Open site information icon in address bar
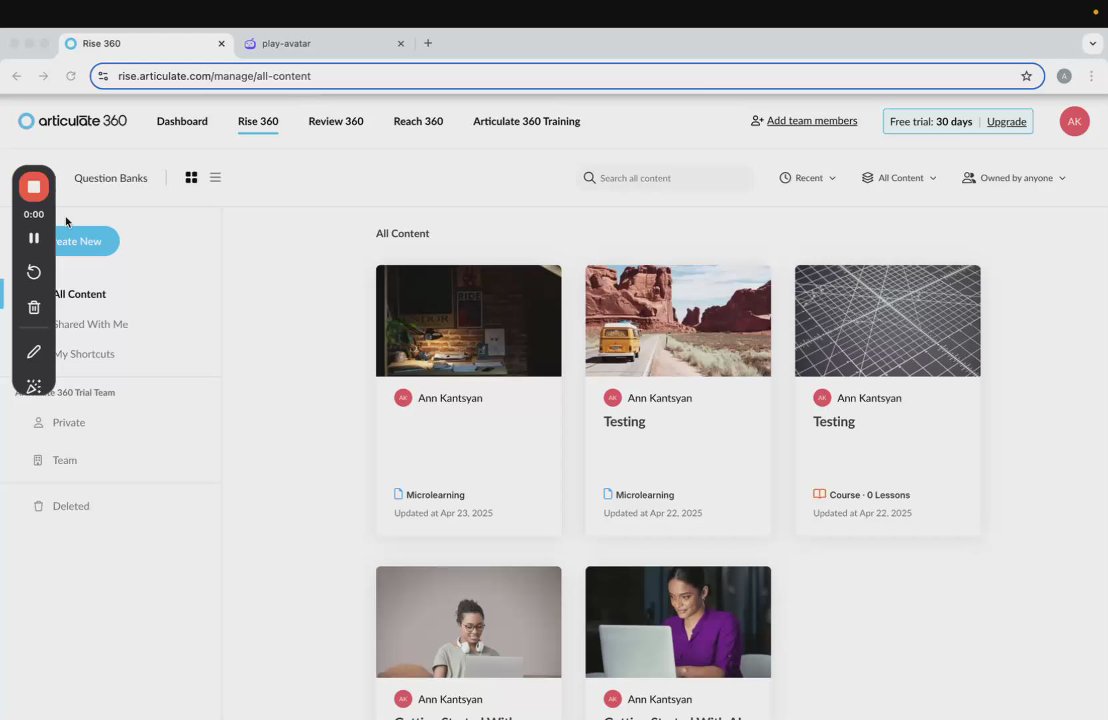This screenshot has height=720, width=1108. [103, 76]
